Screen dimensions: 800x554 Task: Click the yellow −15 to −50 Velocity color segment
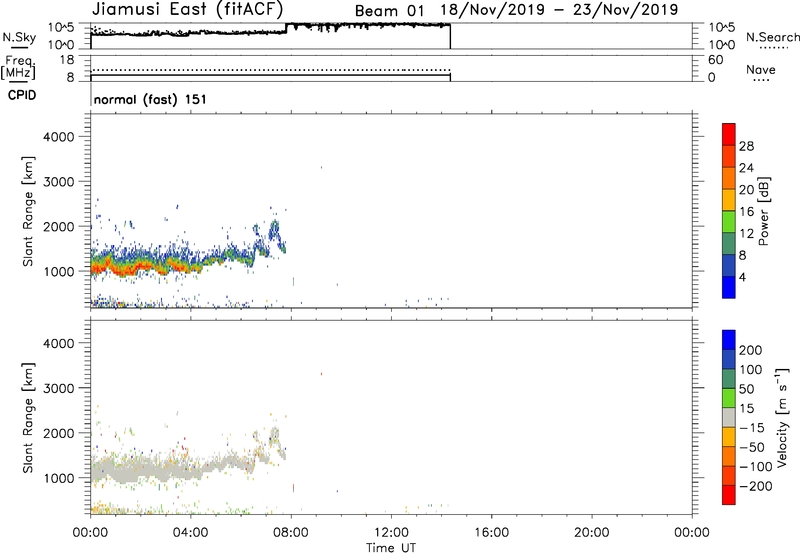[729, 437]
